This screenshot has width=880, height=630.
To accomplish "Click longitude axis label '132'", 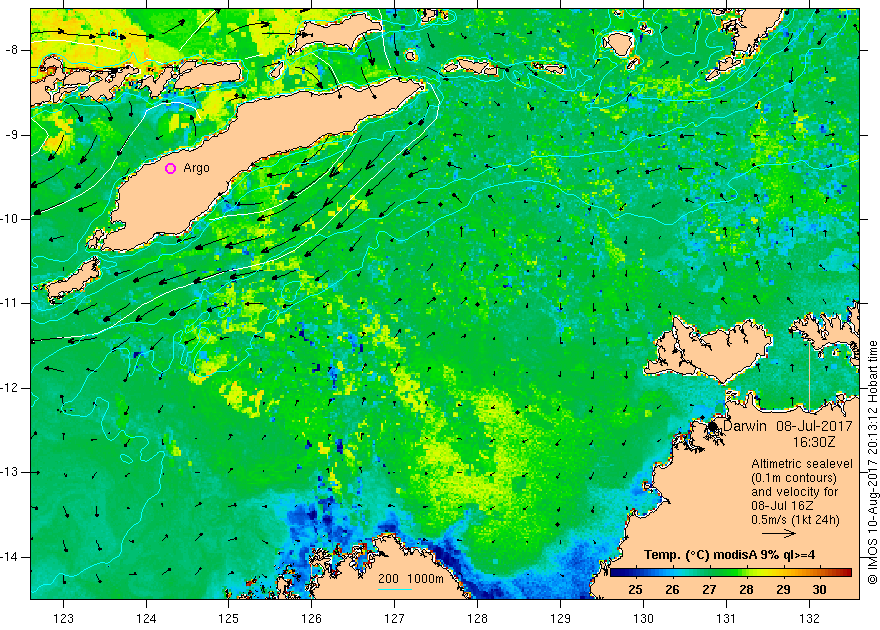I will [809, 618].
